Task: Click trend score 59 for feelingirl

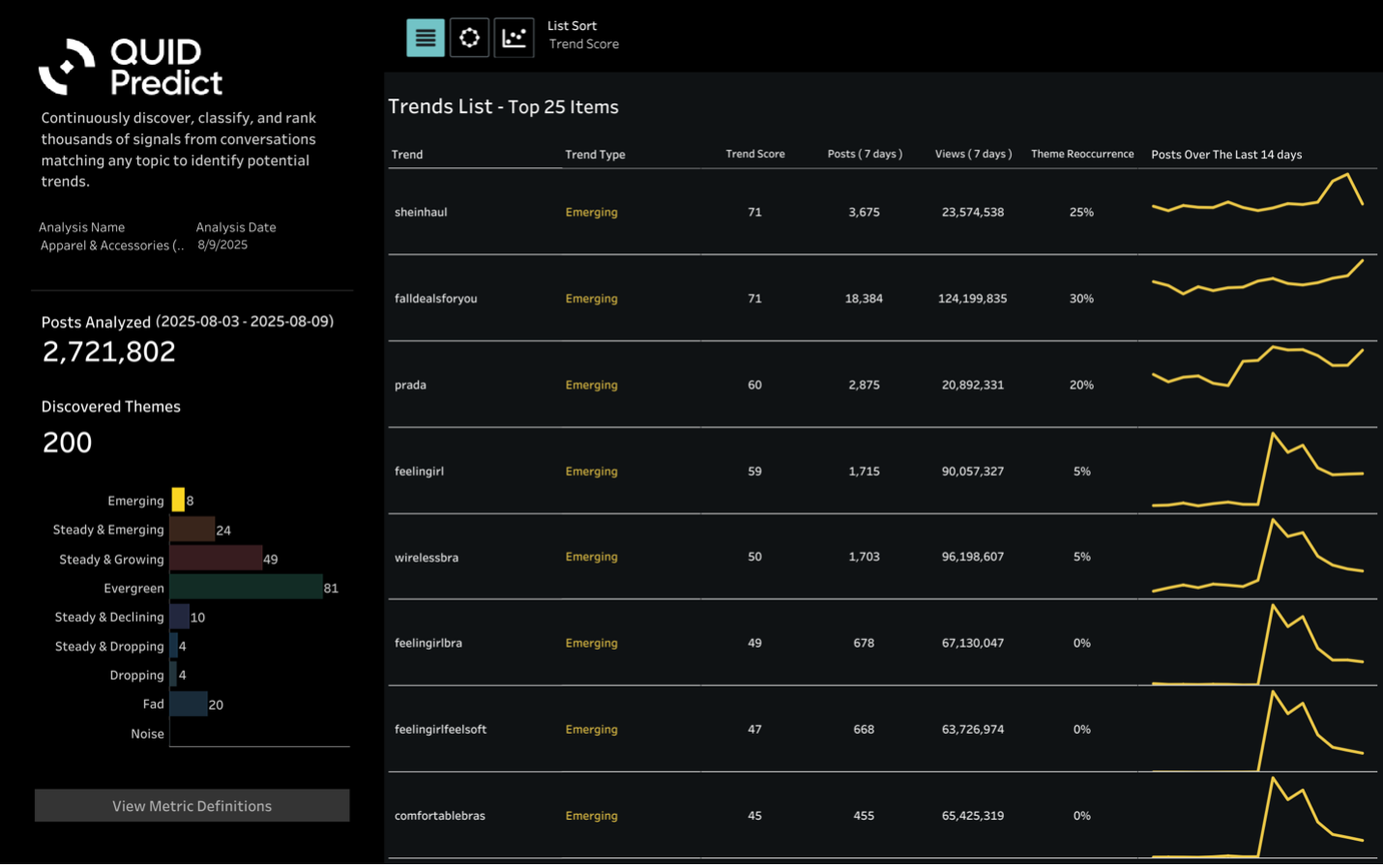Action: click(x=754, y=471)
